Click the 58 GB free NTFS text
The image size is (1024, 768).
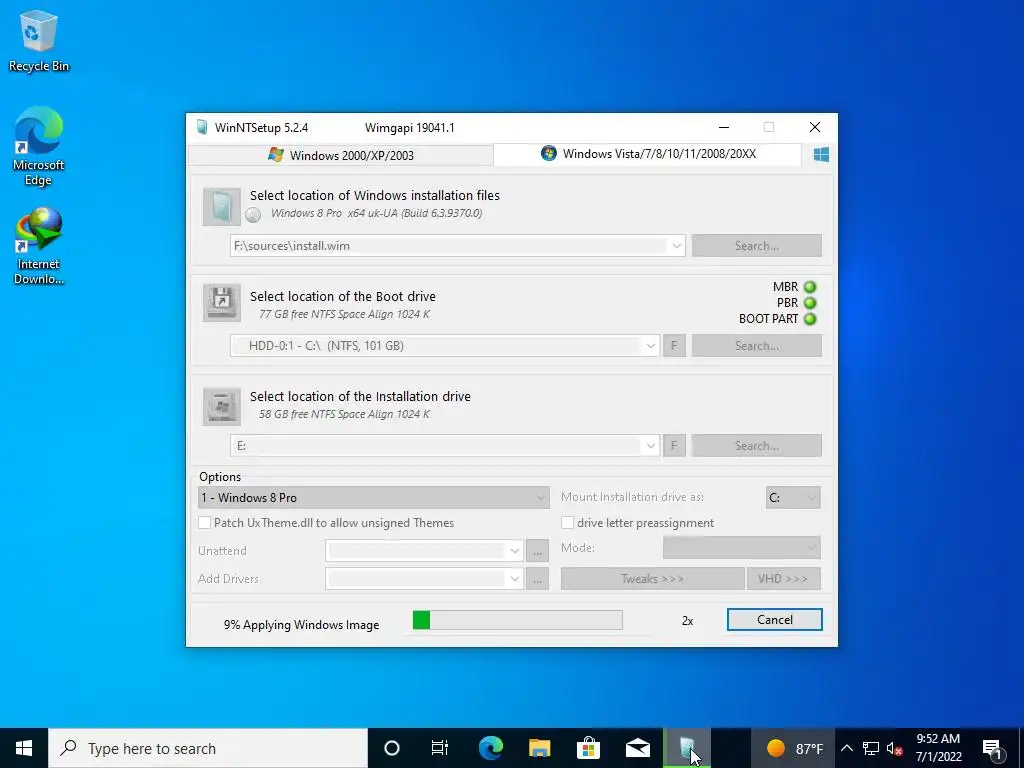pyautogui.click(x=344, y=414)
